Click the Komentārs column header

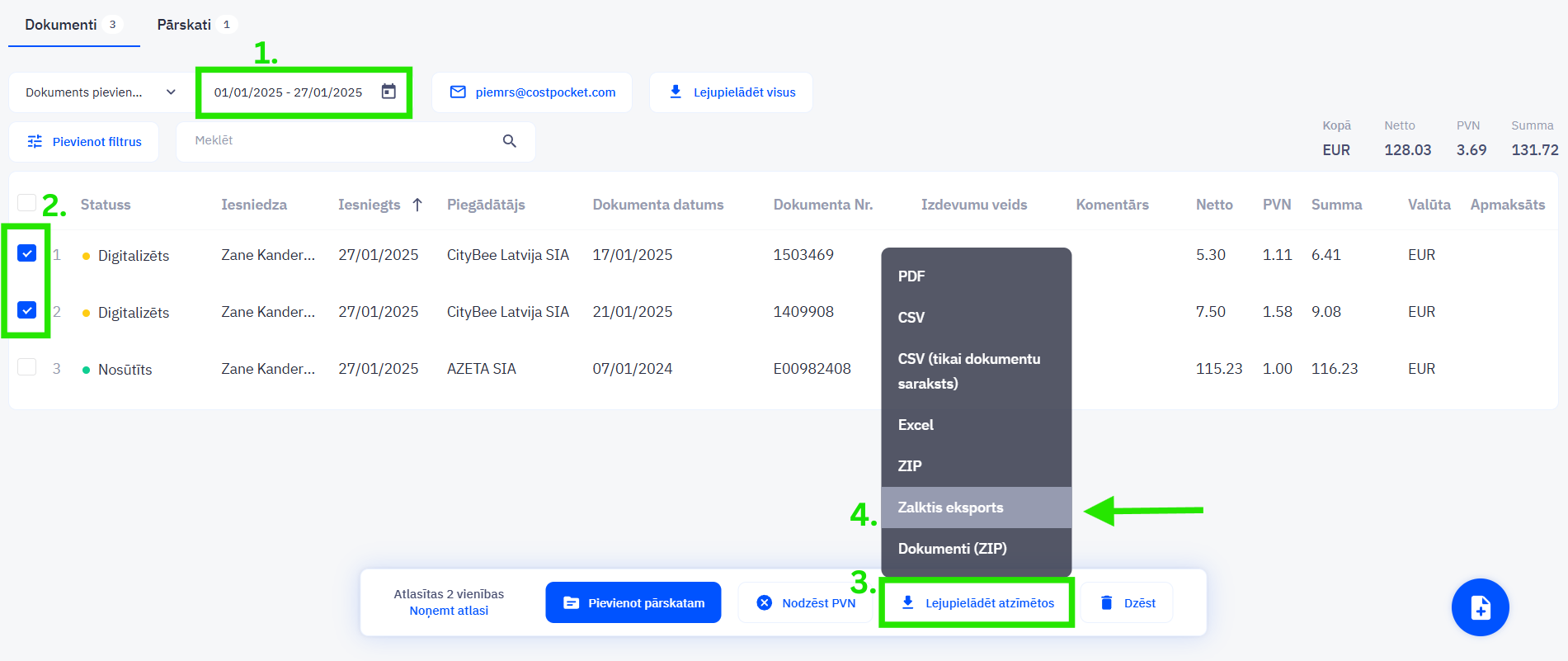coord(1112,205)
